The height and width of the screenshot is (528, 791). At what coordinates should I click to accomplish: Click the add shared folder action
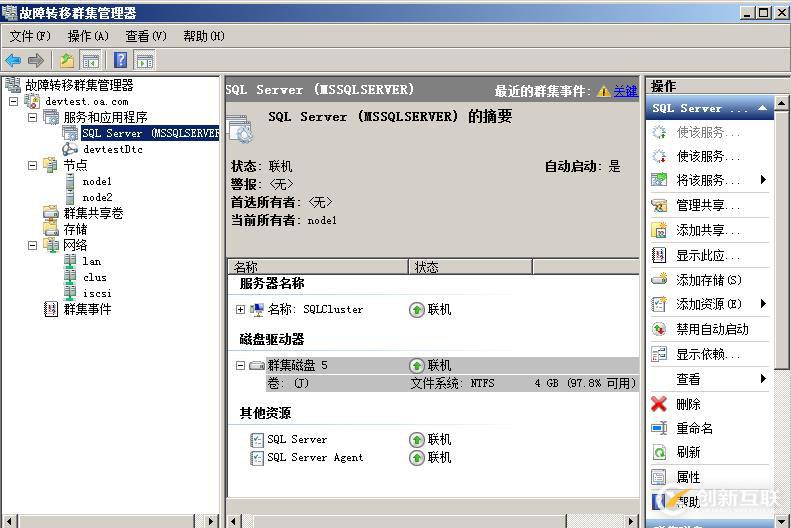coord(708,230)
